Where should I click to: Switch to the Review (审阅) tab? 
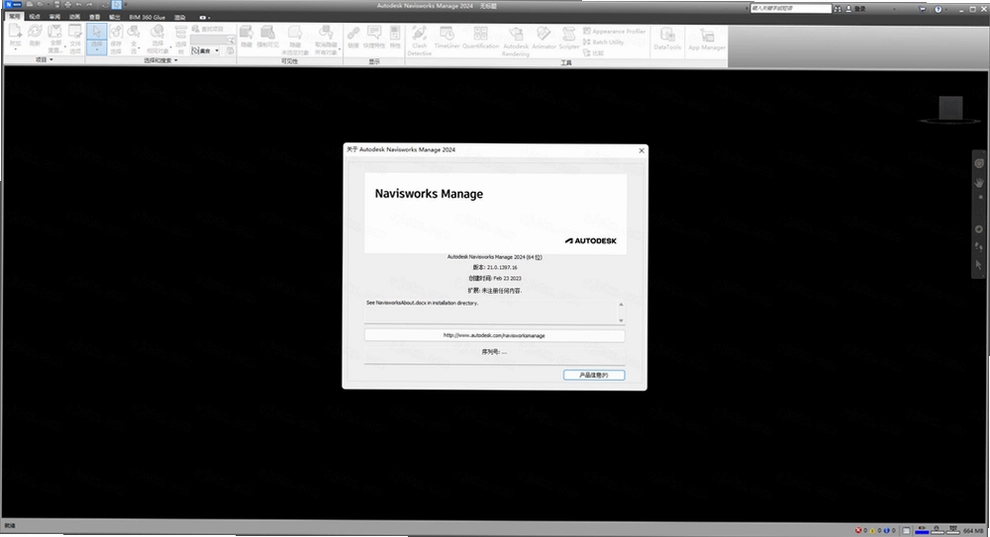[x=55, y=17]
